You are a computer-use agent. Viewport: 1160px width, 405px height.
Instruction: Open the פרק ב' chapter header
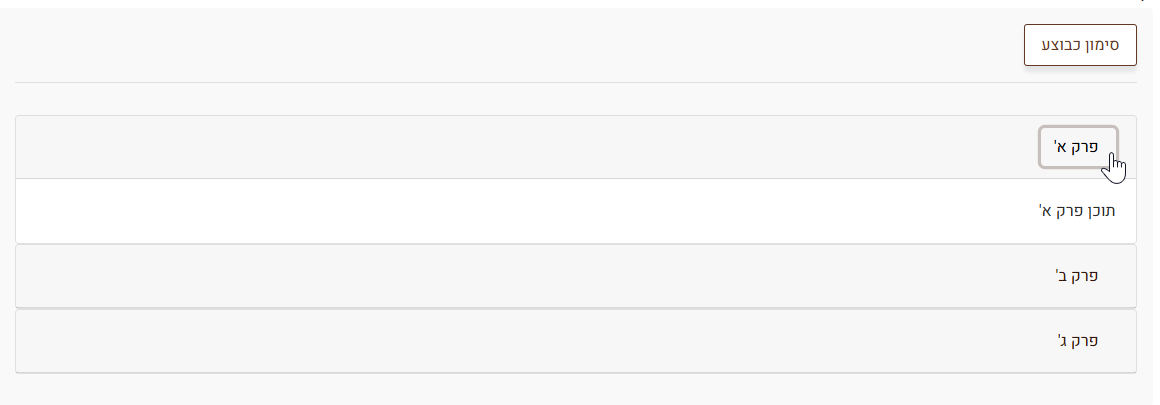point(1078,276)
